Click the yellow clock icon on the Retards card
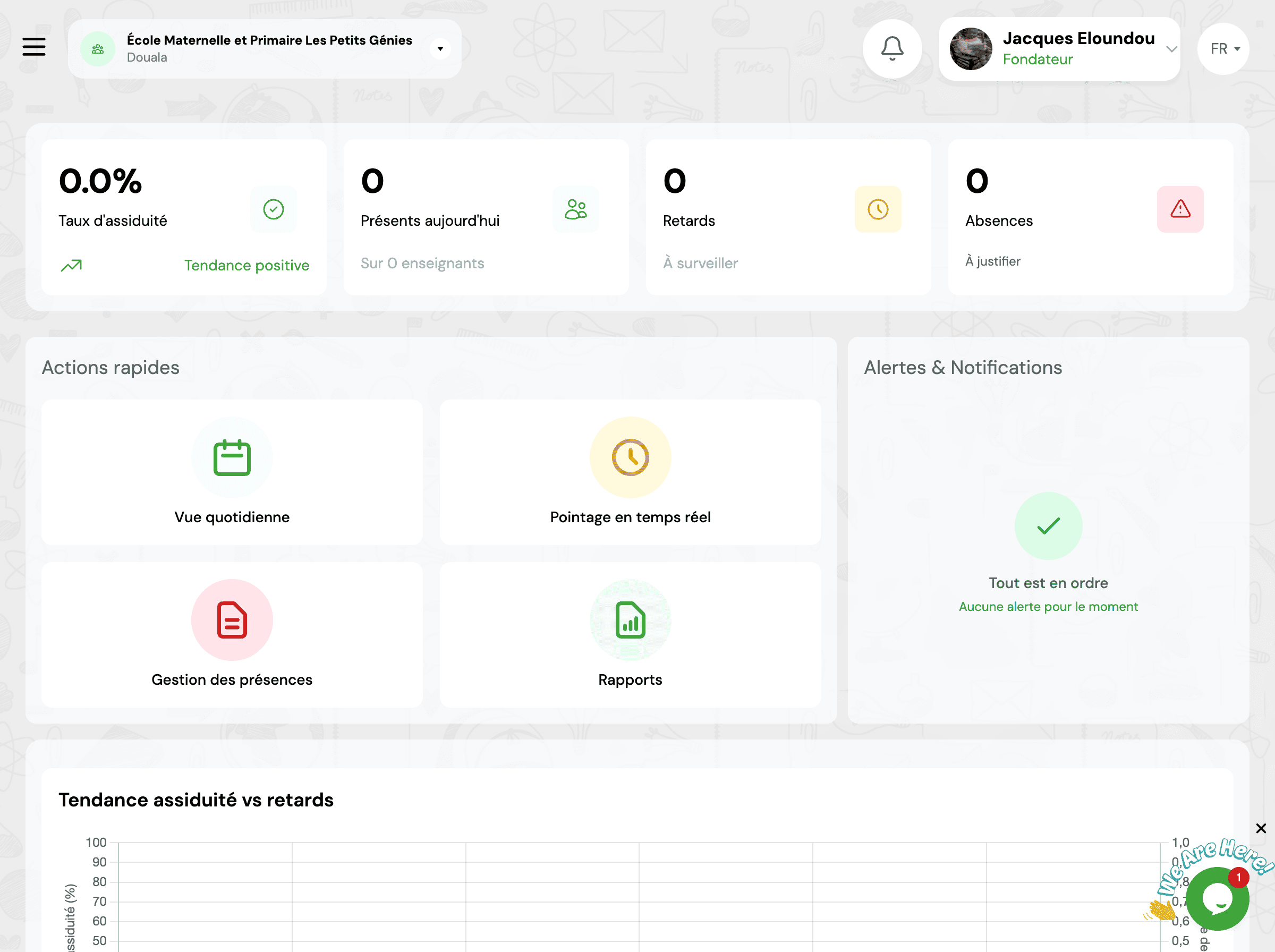The width and height of the screenshot is (1275, 952). [878, 209]
